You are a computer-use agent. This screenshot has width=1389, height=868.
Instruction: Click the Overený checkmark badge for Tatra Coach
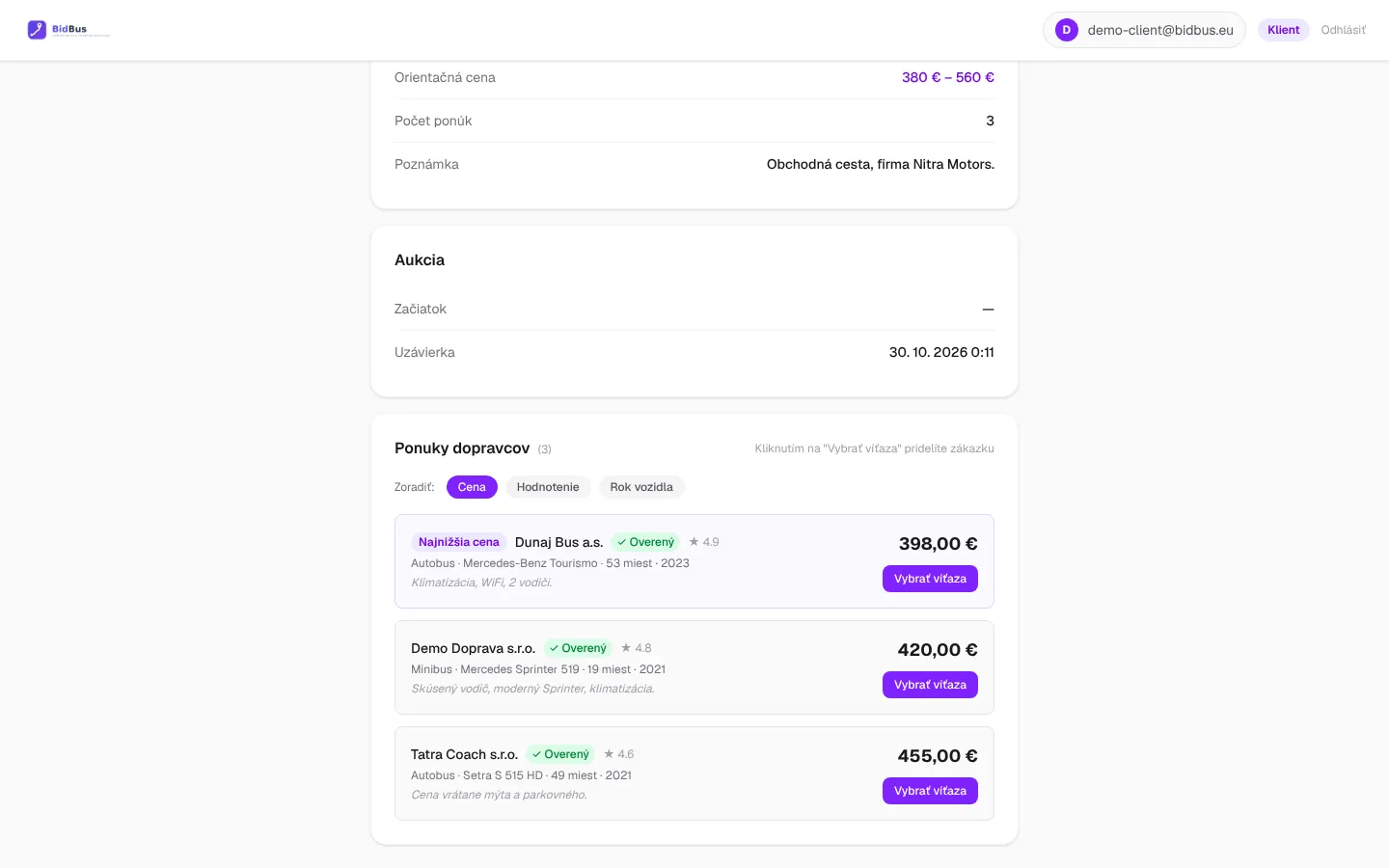point(560,754)
